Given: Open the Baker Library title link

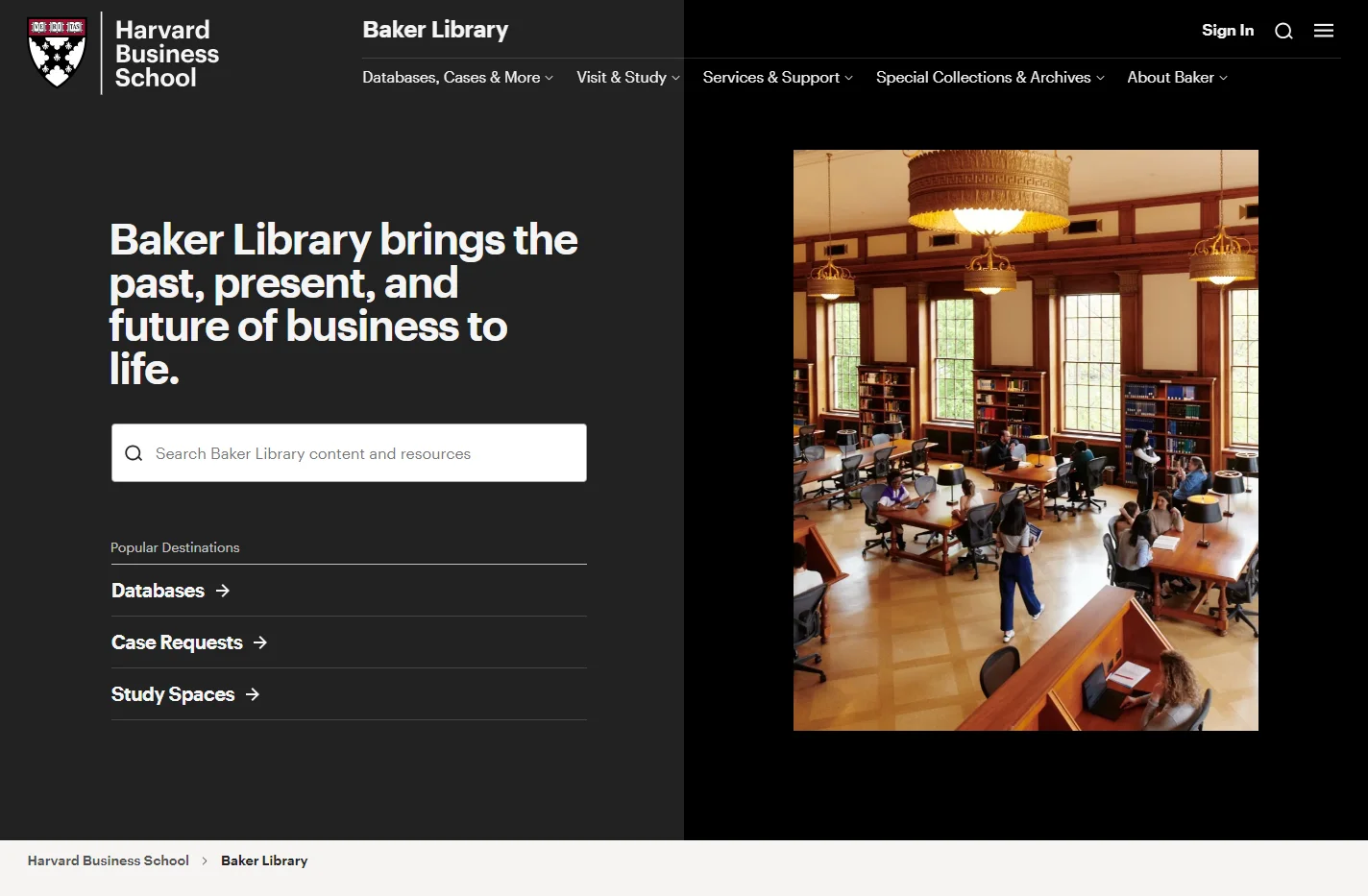Looking at the screenshot, I should point(435,30).
